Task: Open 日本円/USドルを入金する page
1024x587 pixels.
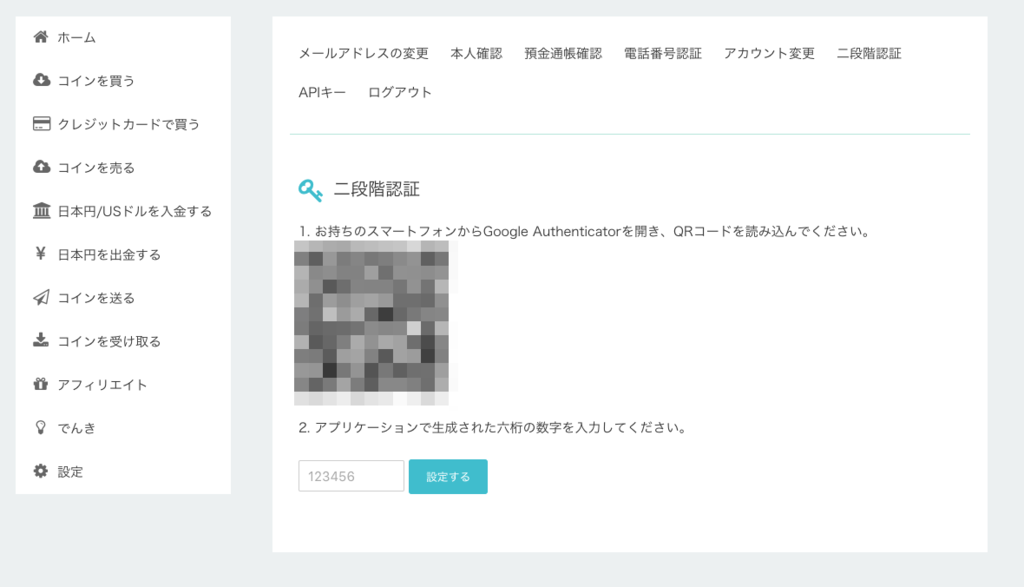Action: click(x=135, y=212)
